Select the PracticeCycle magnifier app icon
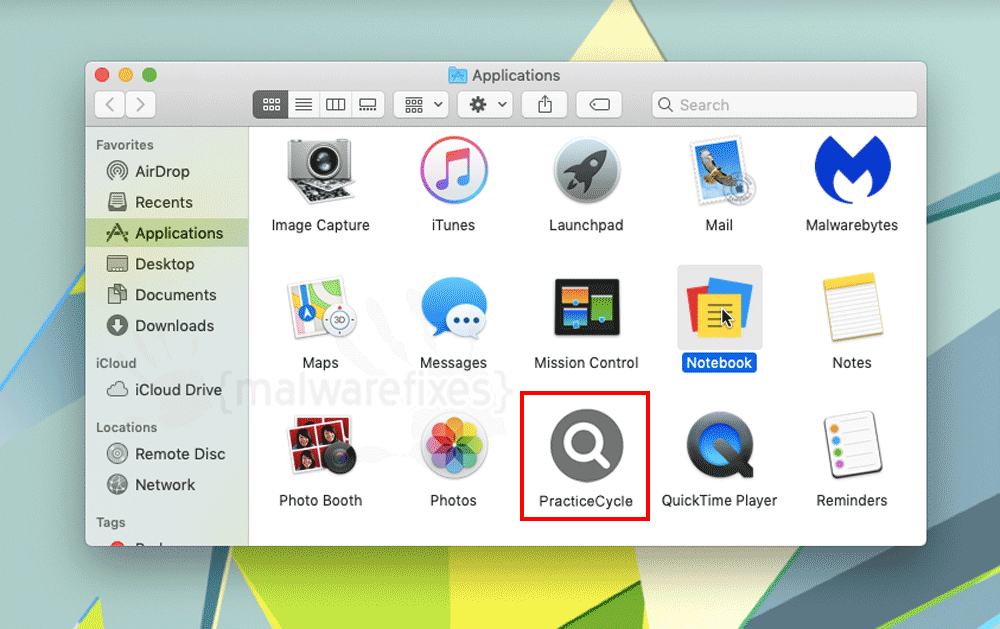The height and width of the screenshot is (629, 1000). [x=587, y=445]
